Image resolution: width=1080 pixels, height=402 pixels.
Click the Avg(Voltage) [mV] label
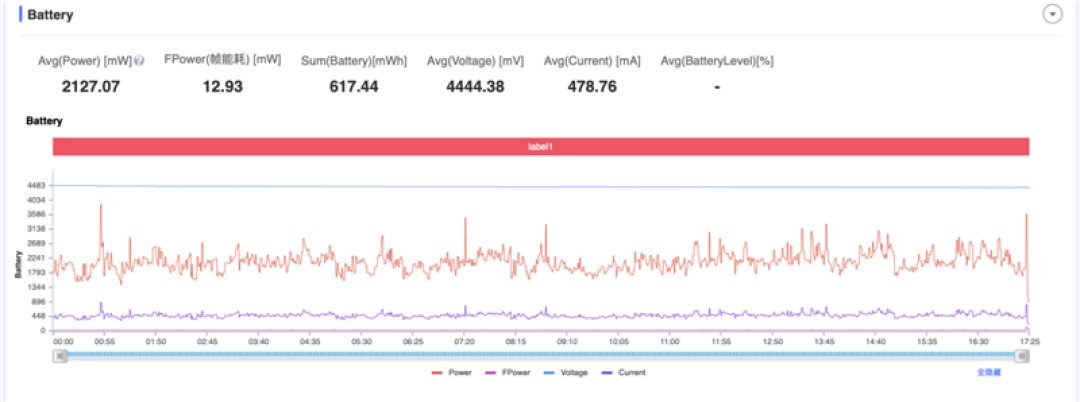475,61
